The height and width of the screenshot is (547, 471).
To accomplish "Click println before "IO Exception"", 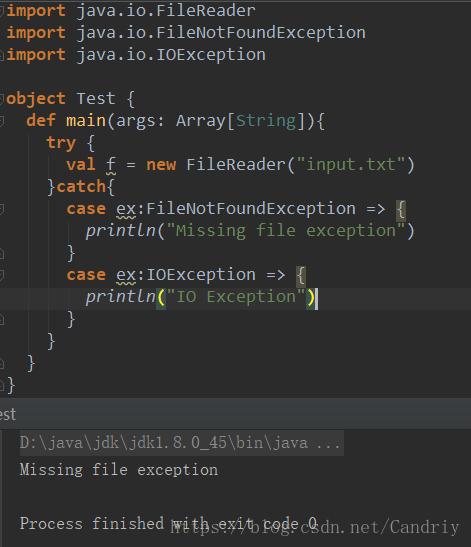I will (x=121, y=297).
